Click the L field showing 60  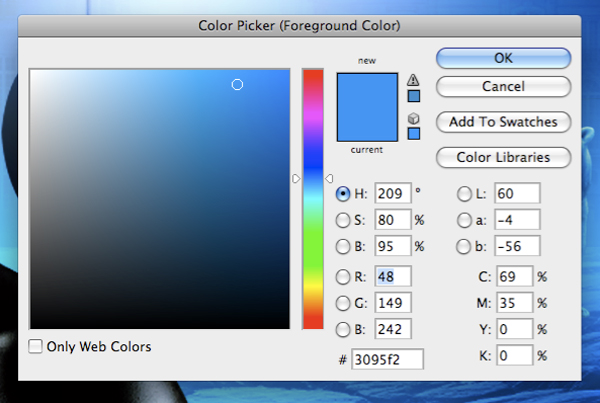[x=517, y=193]
